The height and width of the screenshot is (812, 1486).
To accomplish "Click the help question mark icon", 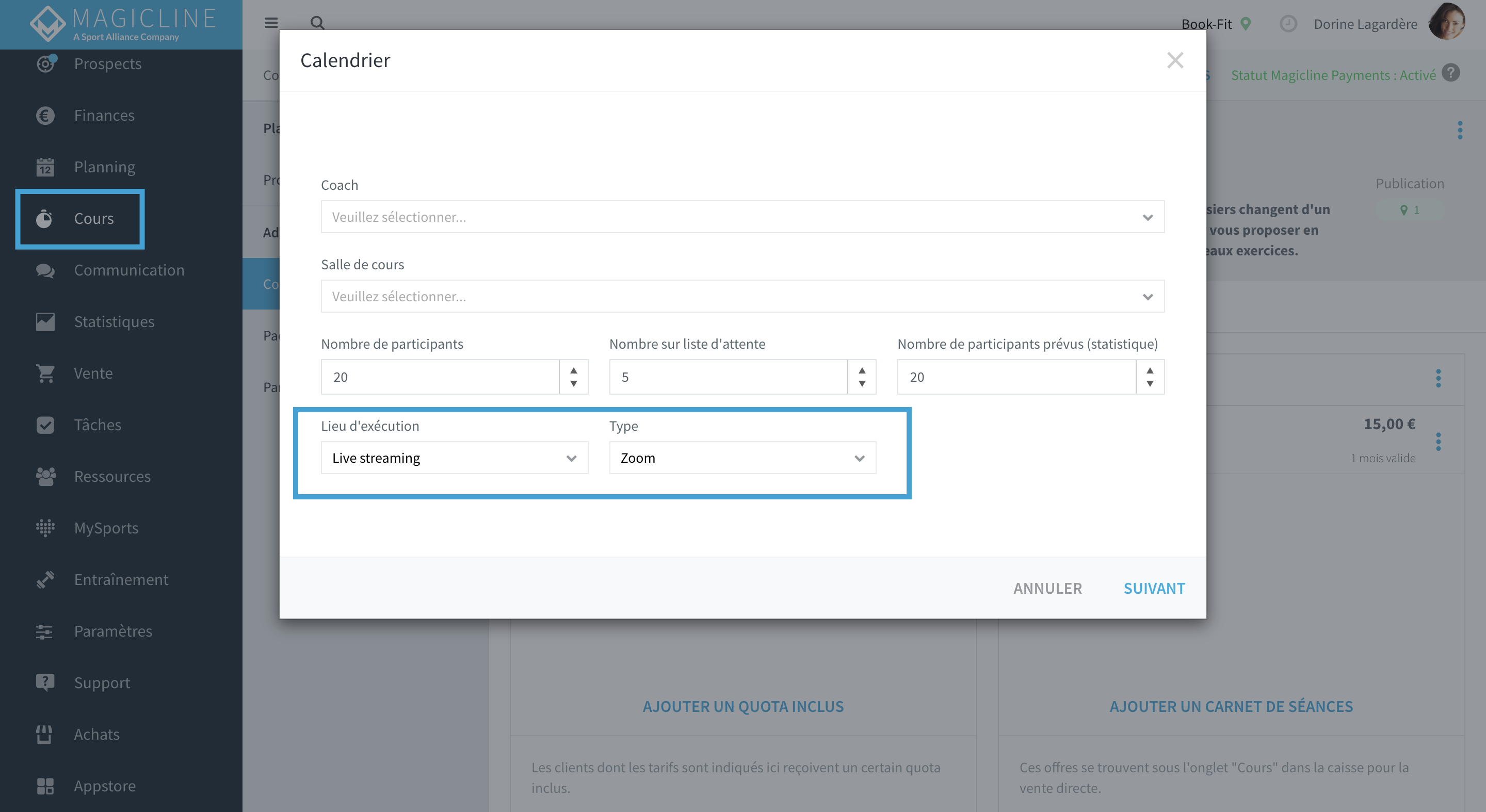I will (1451, 73).
